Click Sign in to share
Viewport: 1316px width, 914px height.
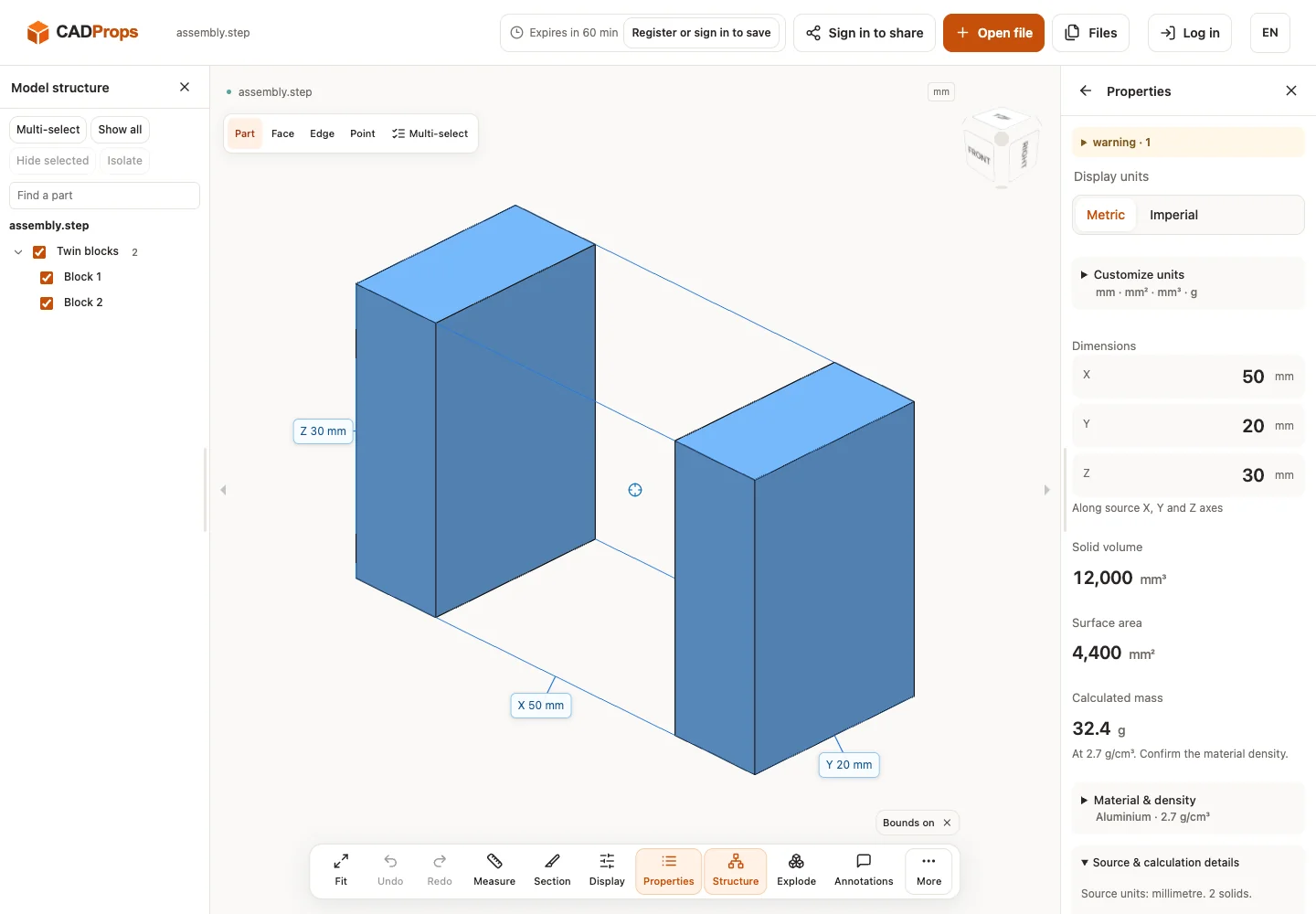(x=865, y=33)
